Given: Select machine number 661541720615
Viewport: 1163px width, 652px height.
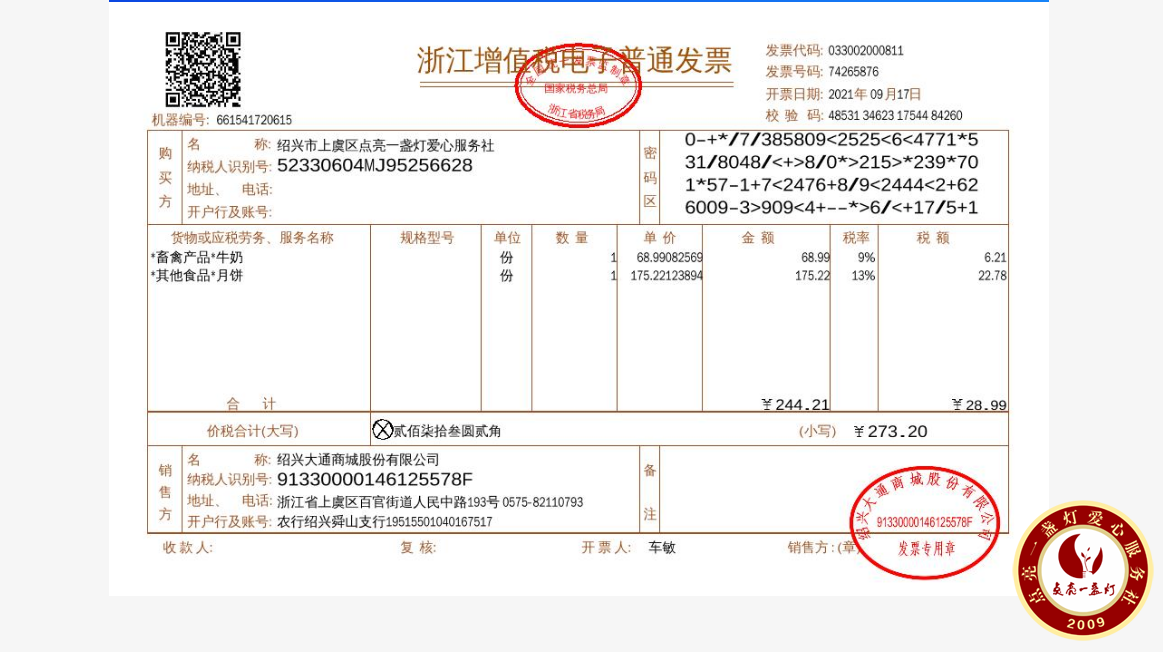Looking at the screenshot, I should coord(254,120).
